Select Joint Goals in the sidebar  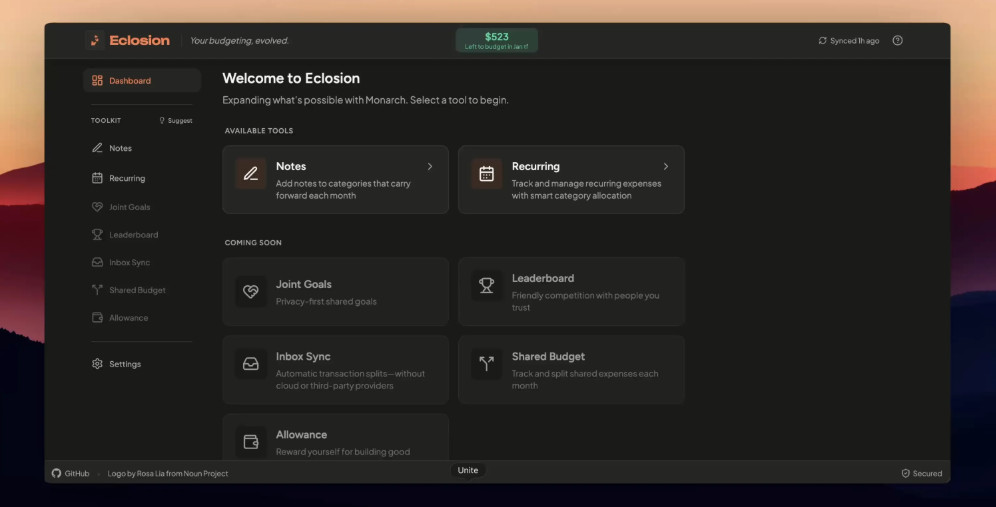142,207
